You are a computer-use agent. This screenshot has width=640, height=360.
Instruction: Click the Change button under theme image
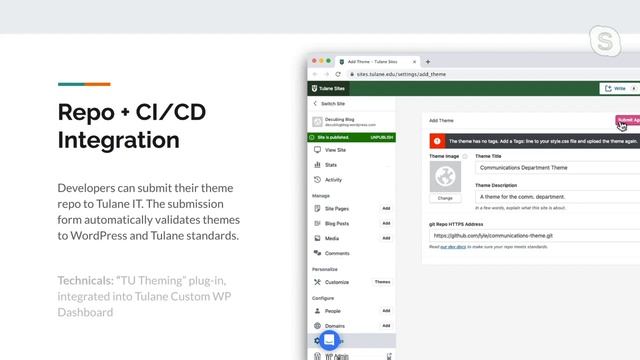click(445, 198)
